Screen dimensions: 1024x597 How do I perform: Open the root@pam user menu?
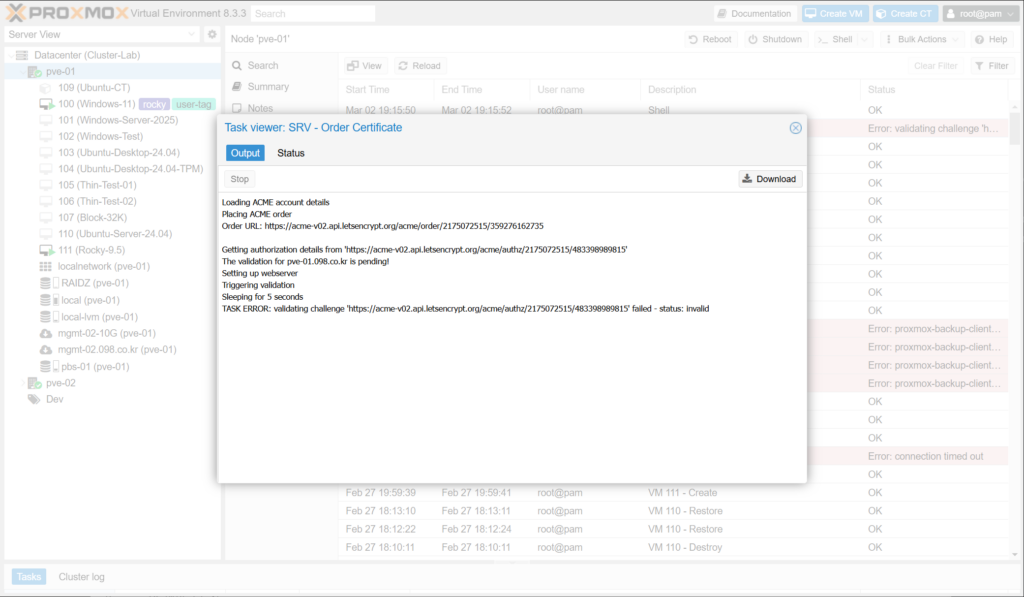tap(979, 14)
